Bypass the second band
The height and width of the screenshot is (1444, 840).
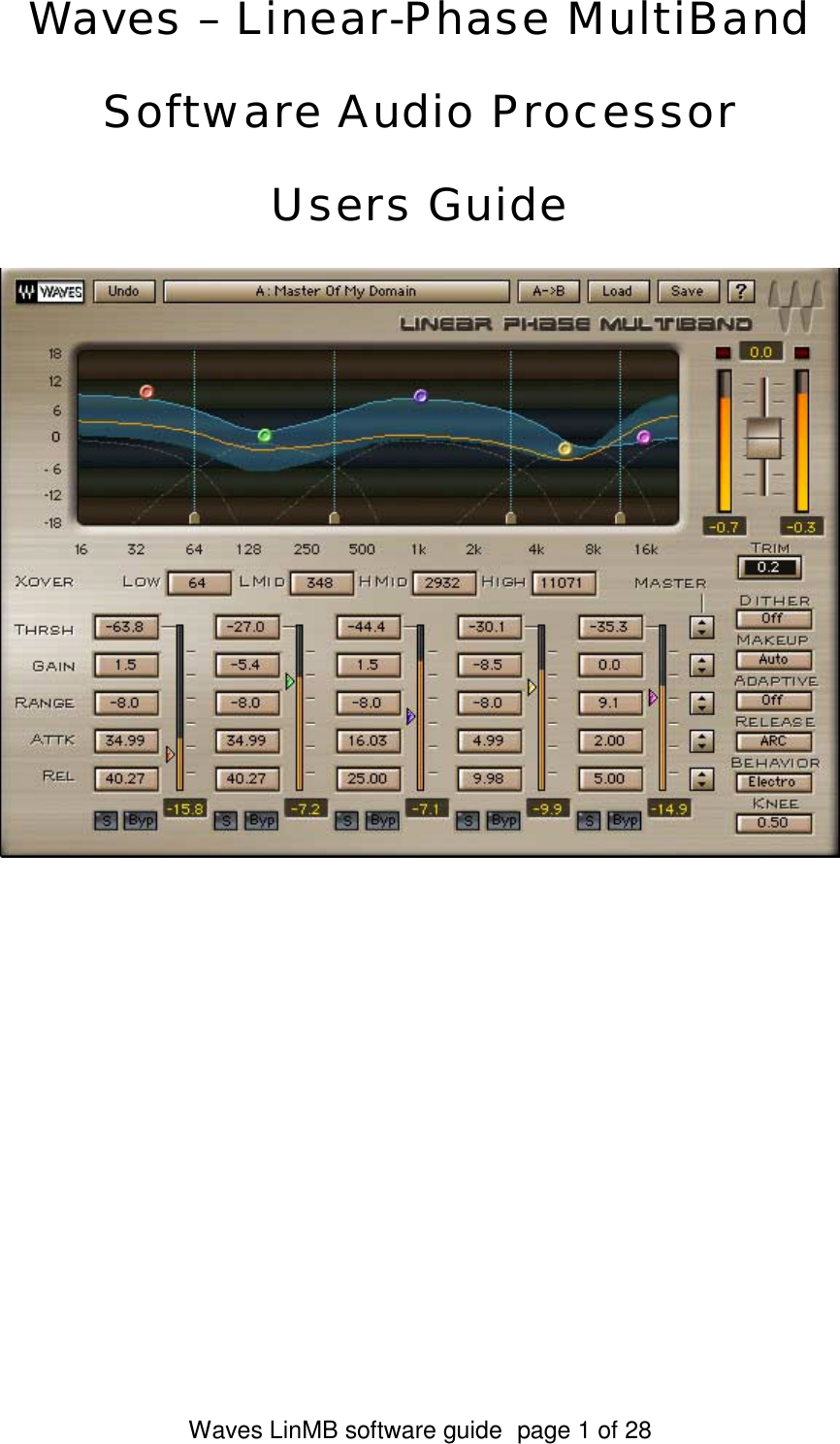(x=261, y=821)
